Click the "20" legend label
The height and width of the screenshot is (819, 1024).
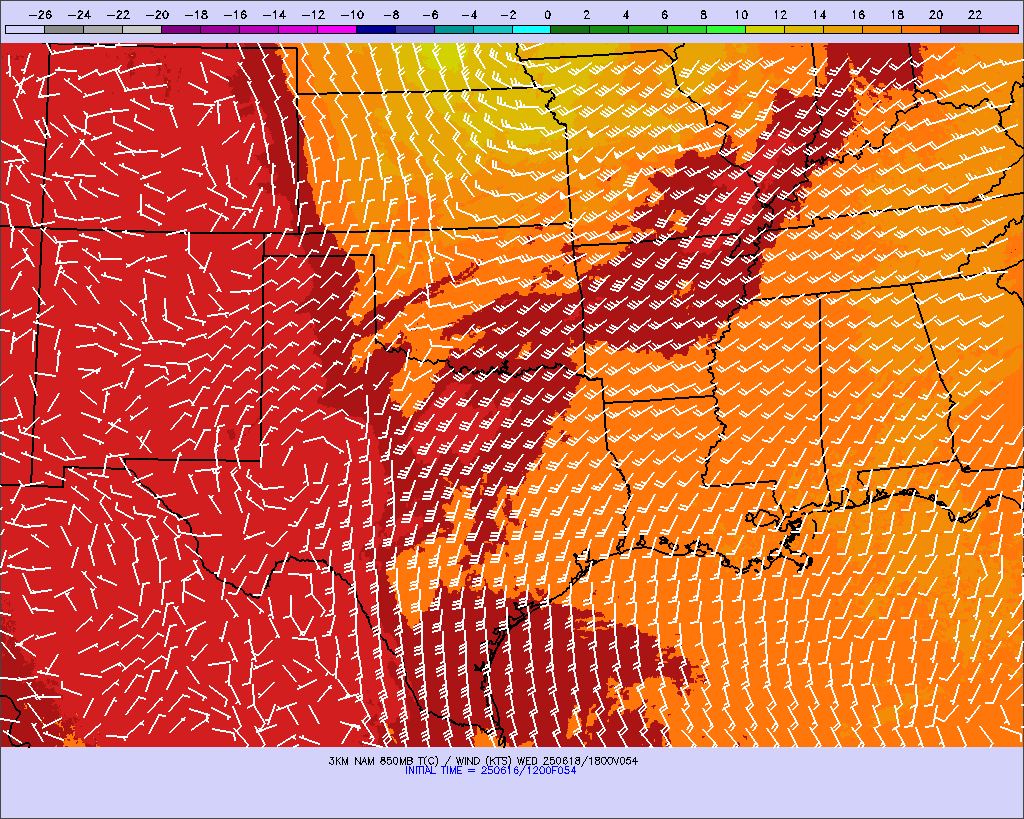point(936,14)
